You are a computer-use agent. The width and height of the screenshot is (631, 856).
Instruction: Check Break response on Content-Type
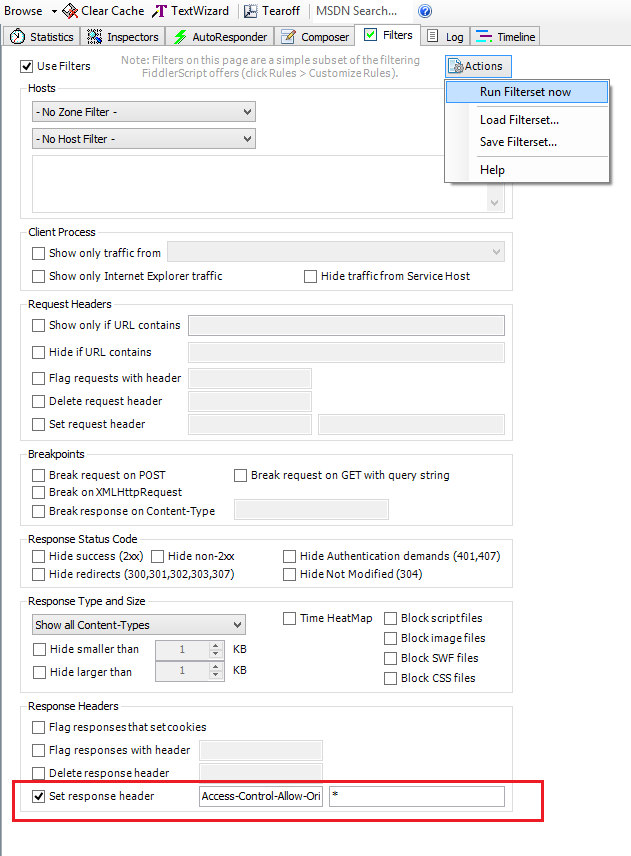(x=38, y=512)
